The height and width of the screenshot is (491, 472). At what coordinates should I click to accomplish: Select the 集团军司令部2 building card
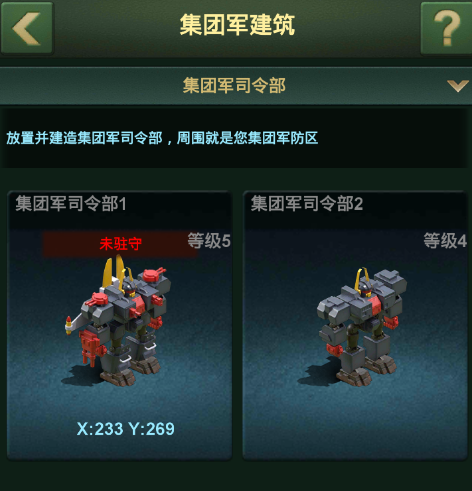pos(355,326)
